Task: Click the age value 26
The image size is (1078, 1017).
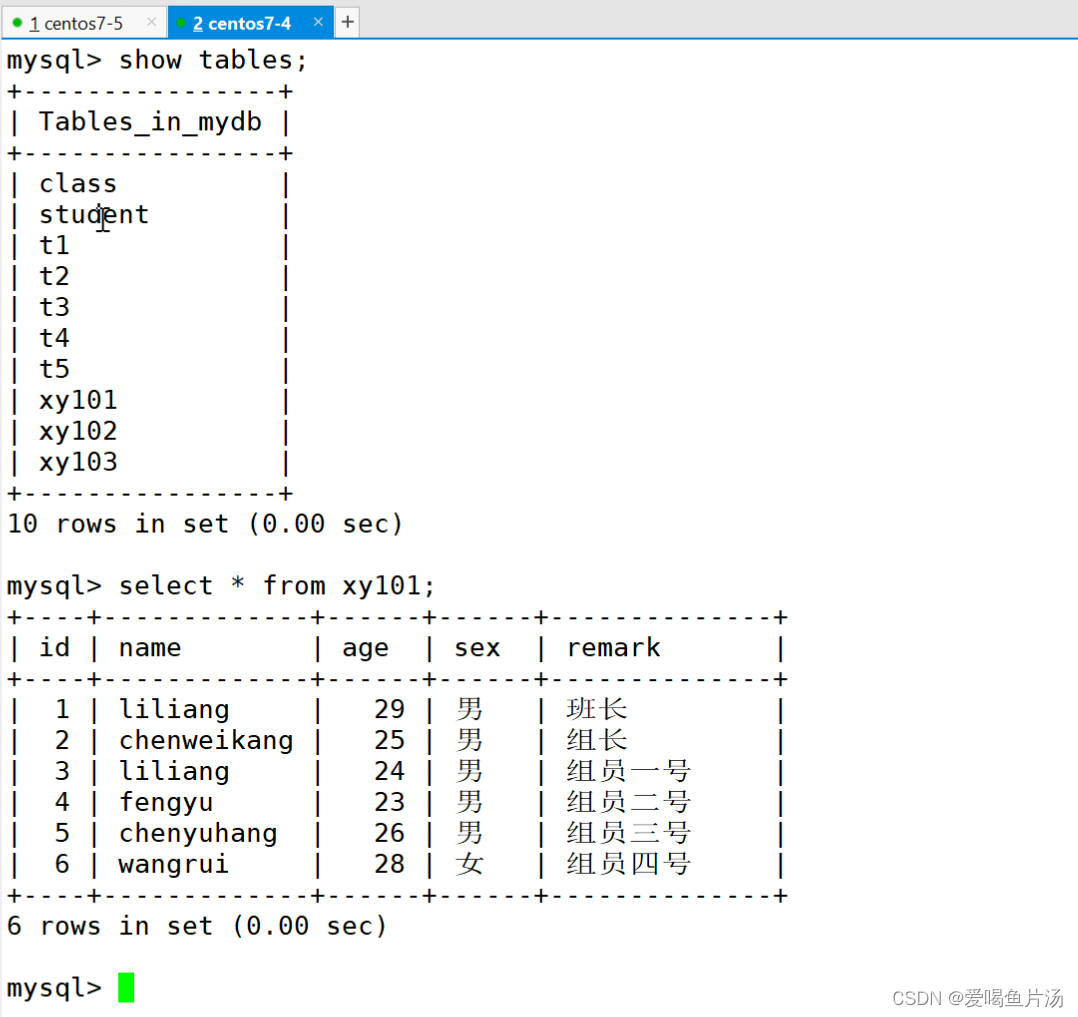Action: (x=389, y=833)
